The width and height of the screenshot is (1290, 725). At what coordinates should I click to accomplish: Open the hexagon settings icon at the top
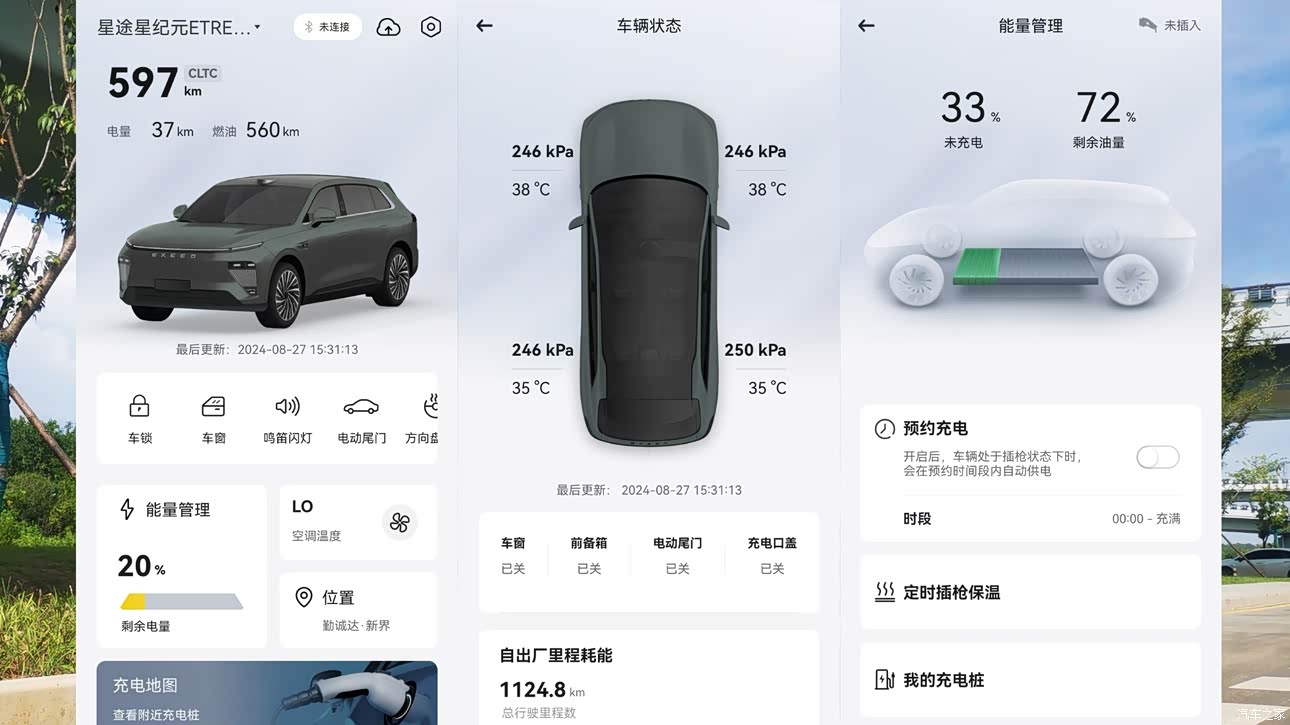pos(431,27)
